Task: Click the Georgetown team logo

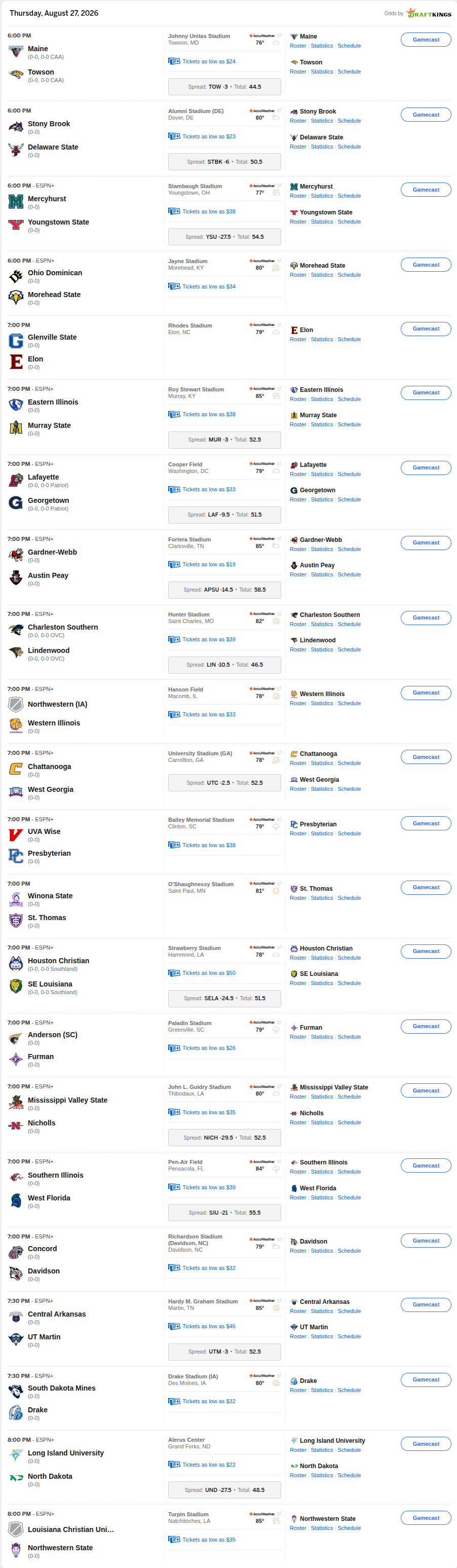Action: [x=16, y=503]
